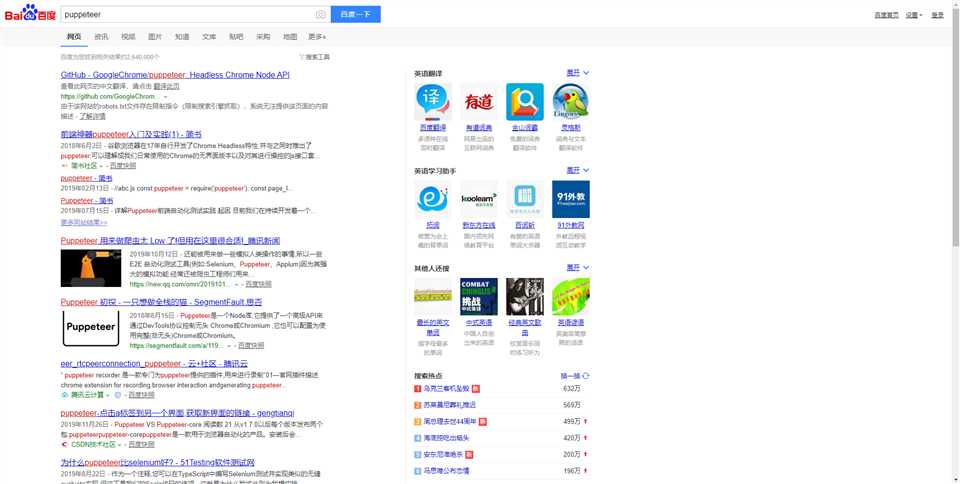Open 'eer_rtcpeerconnection_puppeteer' Tencent Cloud result
The image size is (960, 484).
coord(152,363)
